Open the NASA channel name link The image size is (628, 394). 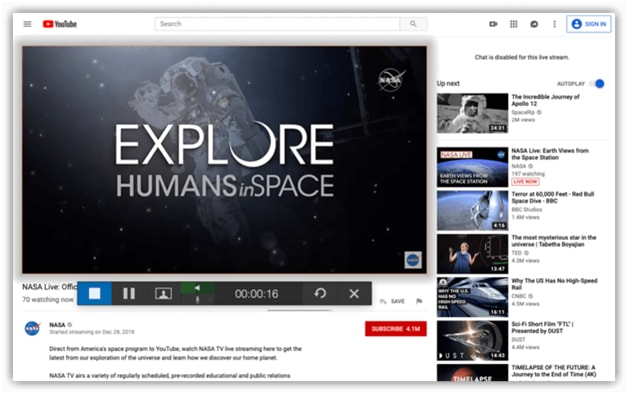(57, 325)
